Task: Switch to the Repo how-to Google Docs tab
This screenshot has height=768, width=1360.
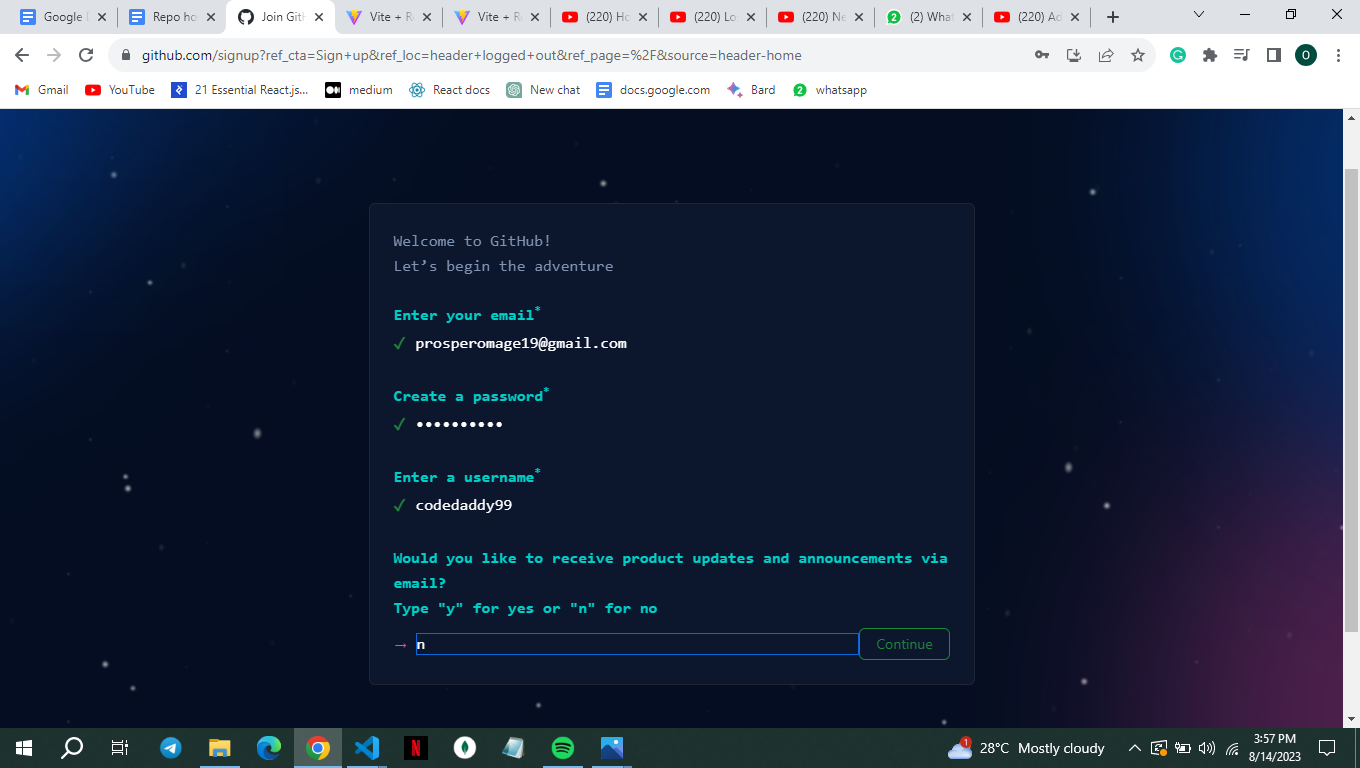Action: pos(172,17)
